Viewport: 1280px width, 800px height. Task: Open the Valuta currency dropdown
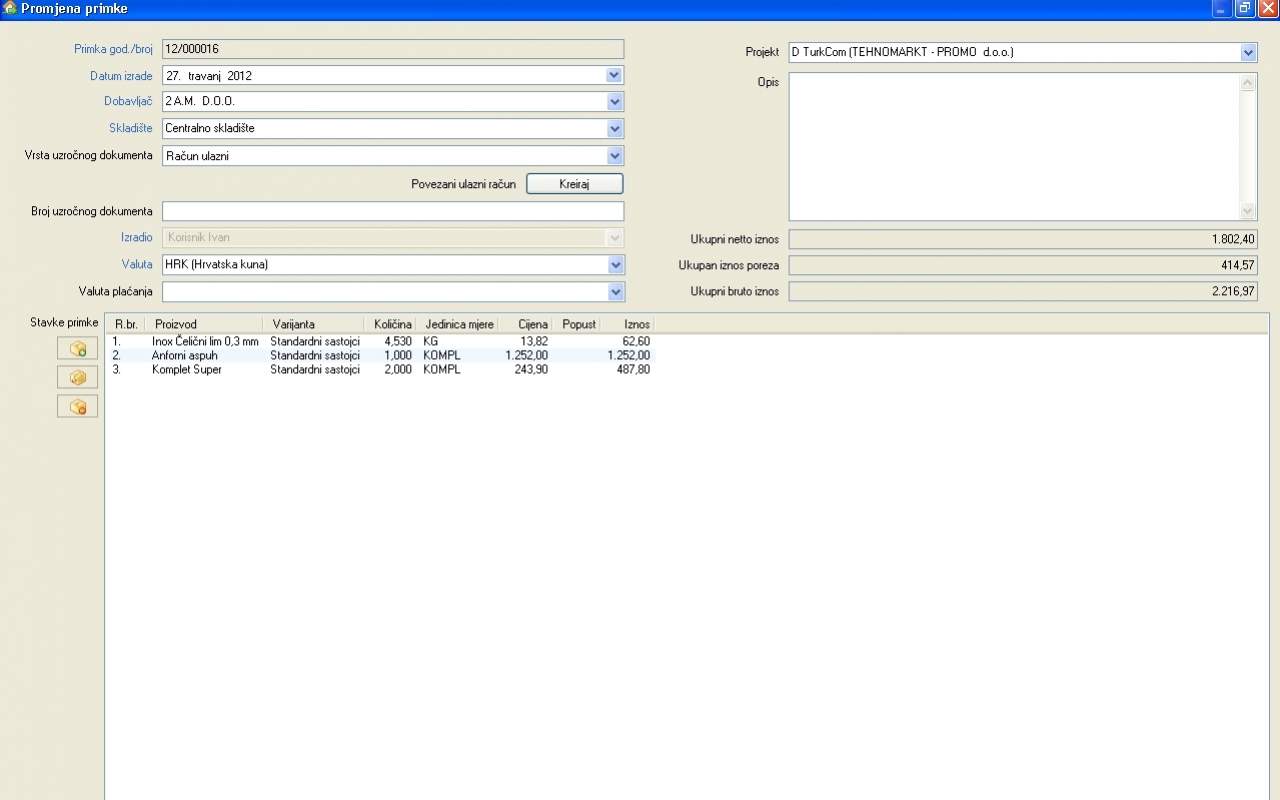point(614,265)
